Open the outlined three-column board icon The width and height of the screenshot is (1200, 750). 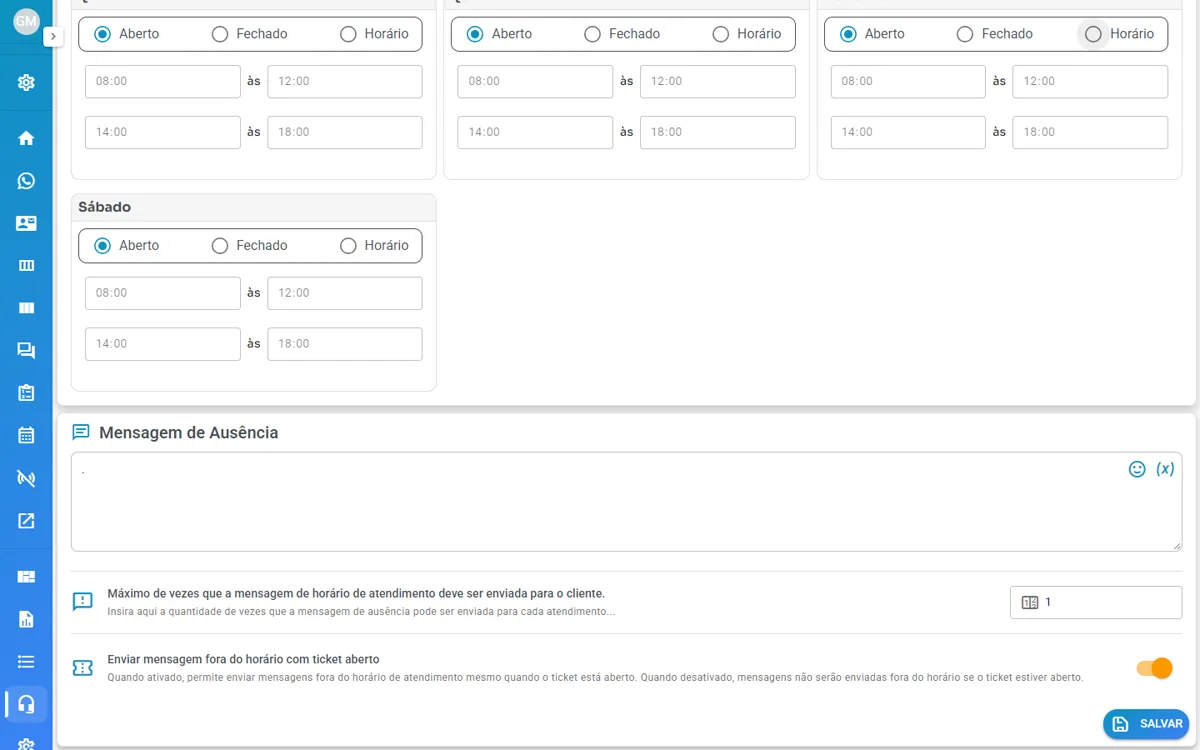[26, 265]
